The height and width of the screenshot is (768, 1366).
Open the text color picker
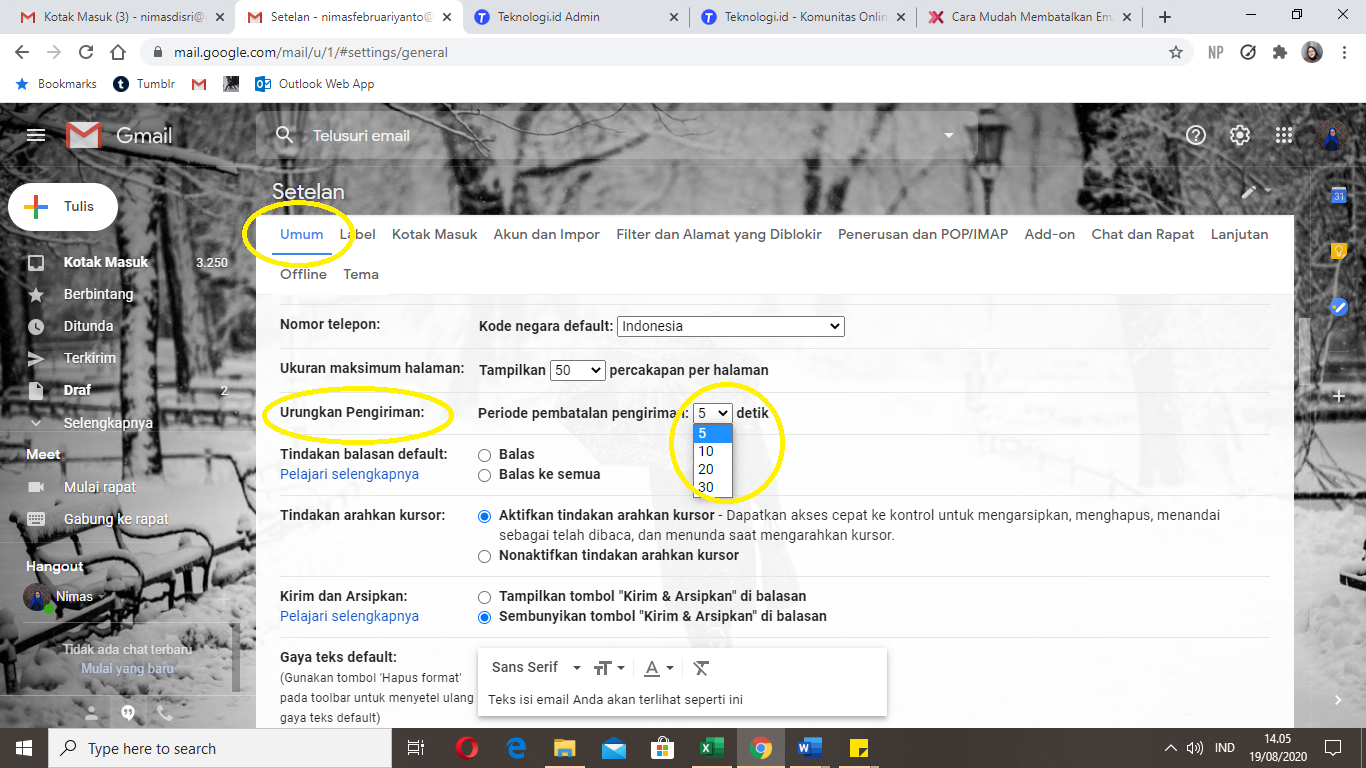pyautogui.click(x=657, y=668)
